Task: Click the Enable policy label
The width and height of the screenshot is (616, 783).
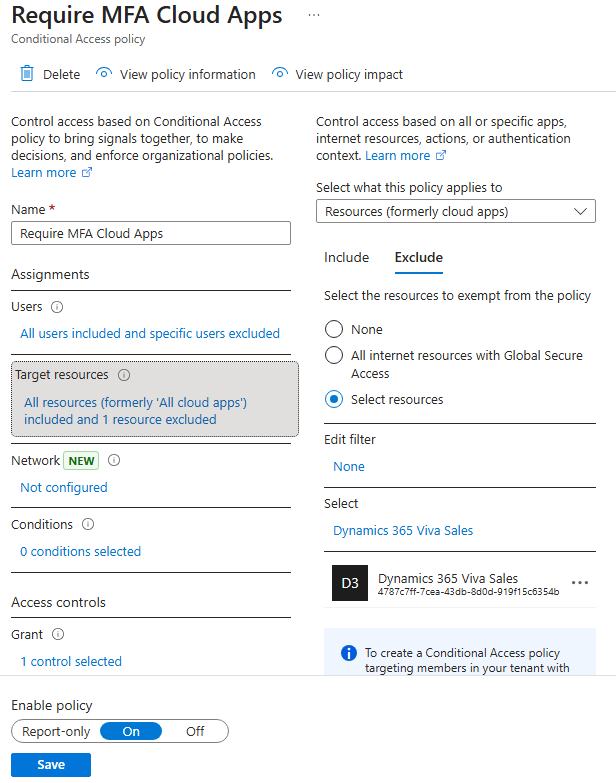Action: coord(52,705)
